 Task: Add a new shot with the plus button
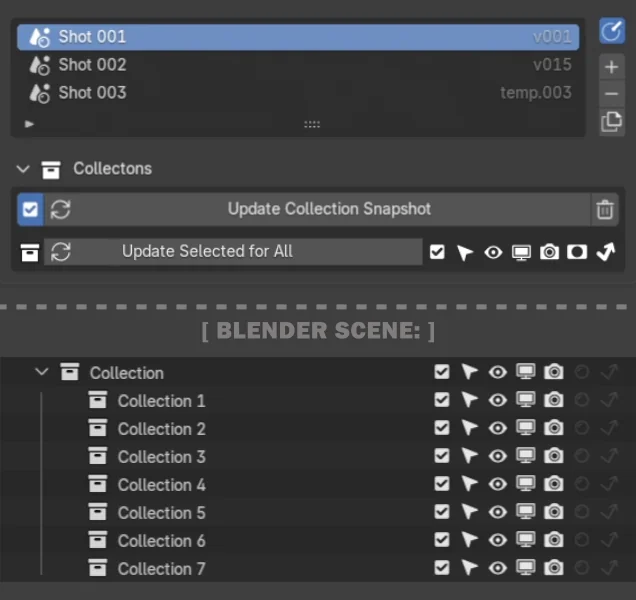coord(612,67)
